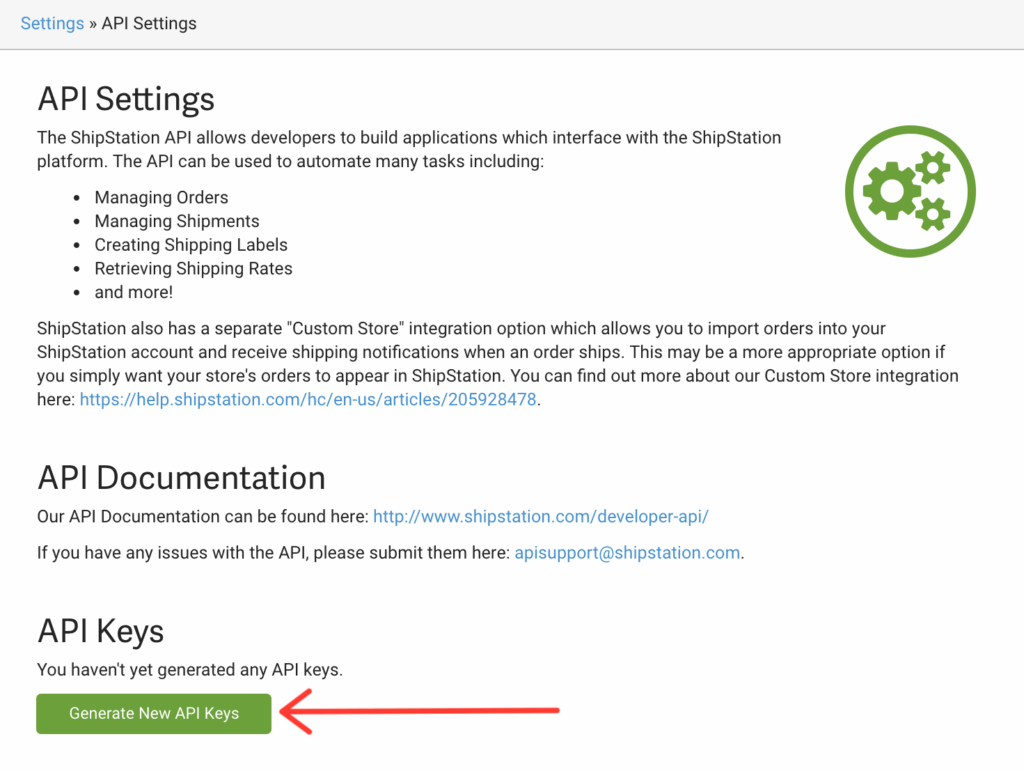This screenshot has height=771, width=1024.
Task: Open the Custom Store help article link
Action: tap(308, 399)
